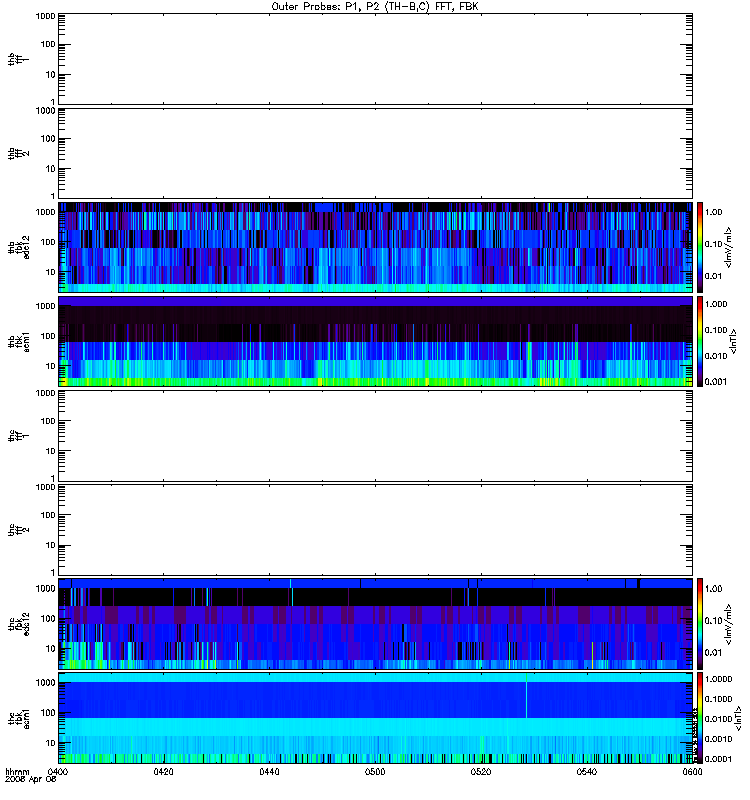
Task: Click the '2008 Apr 08' date label
Action: (x=30, y=779)
